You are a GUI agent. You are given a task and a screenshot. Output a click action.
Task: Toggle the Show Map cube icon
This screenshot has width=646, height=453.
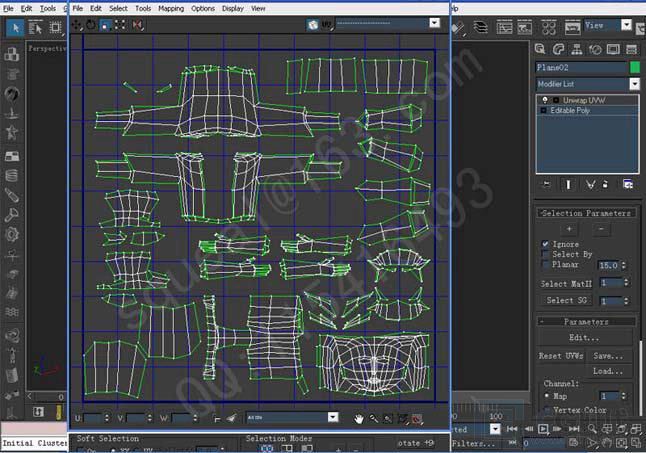point(313,25)
